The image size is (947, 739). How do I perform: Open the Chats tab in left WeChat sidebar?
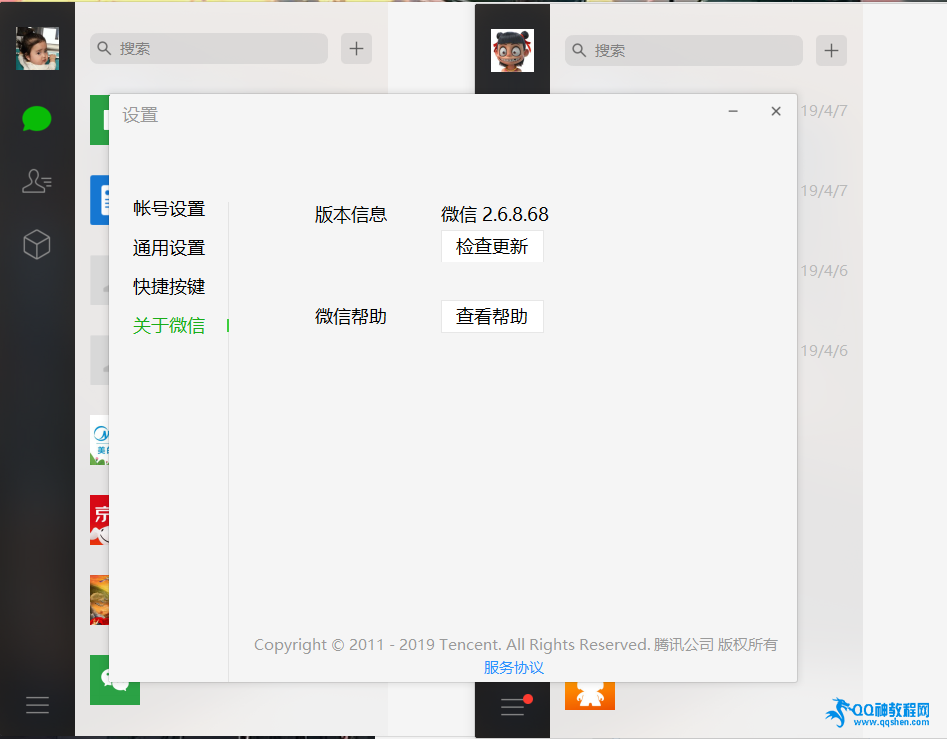37,119
